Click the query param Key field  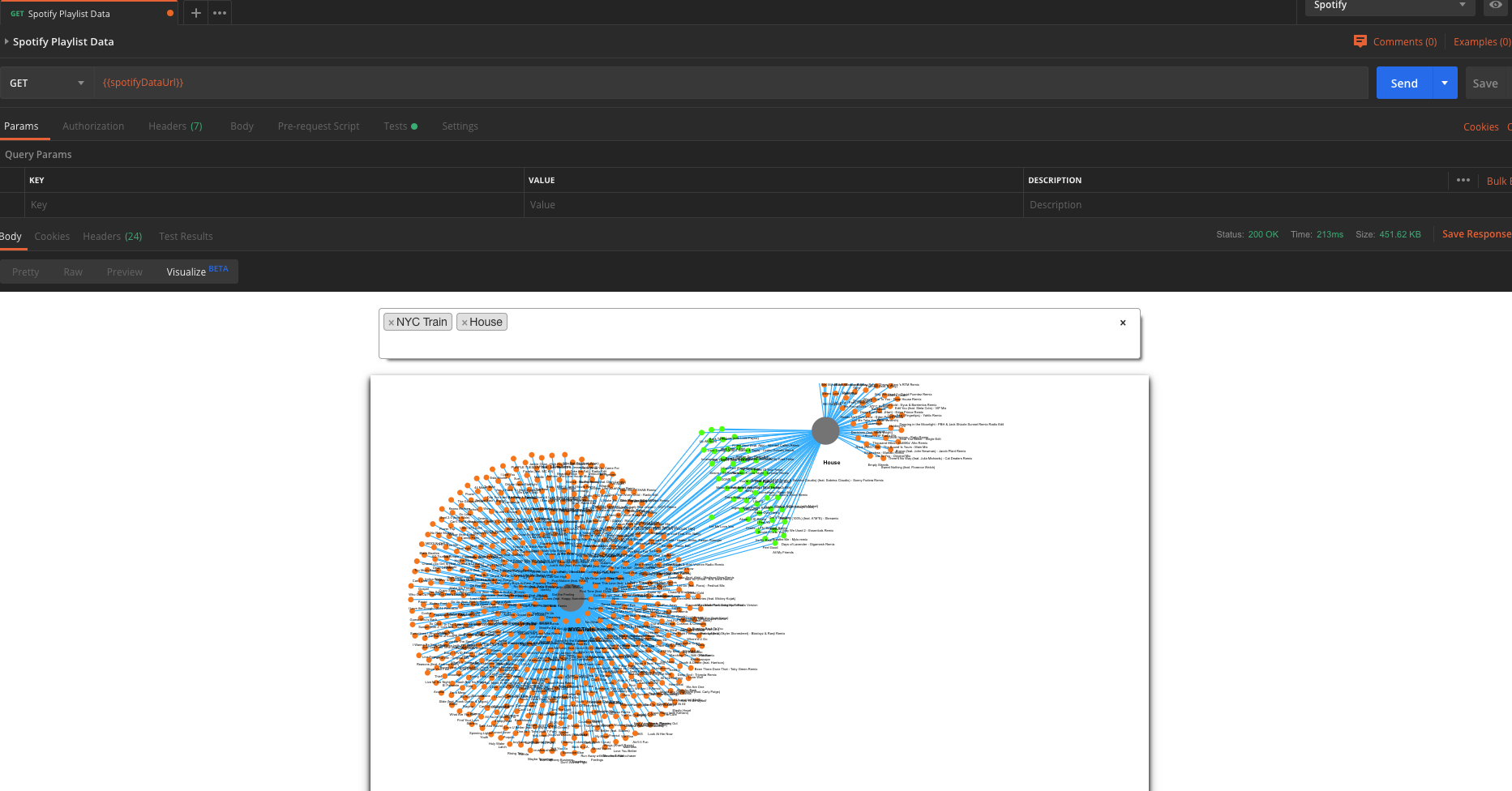(x=275, y=205)
